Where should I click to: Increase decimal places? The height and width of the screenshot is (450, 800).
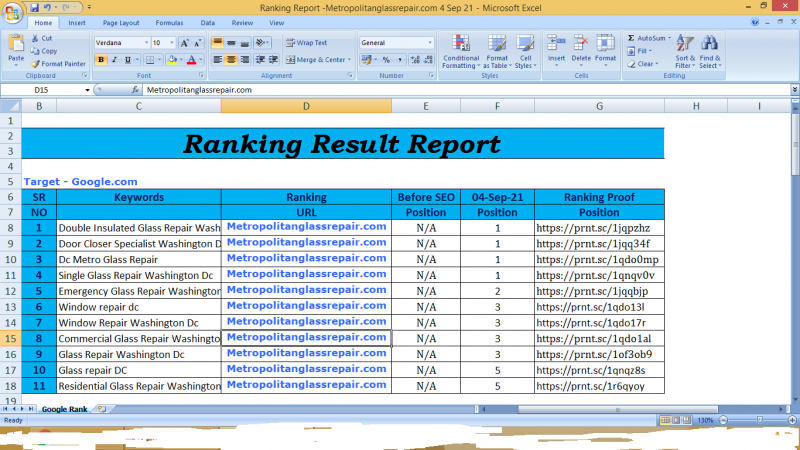coord(415,60)
